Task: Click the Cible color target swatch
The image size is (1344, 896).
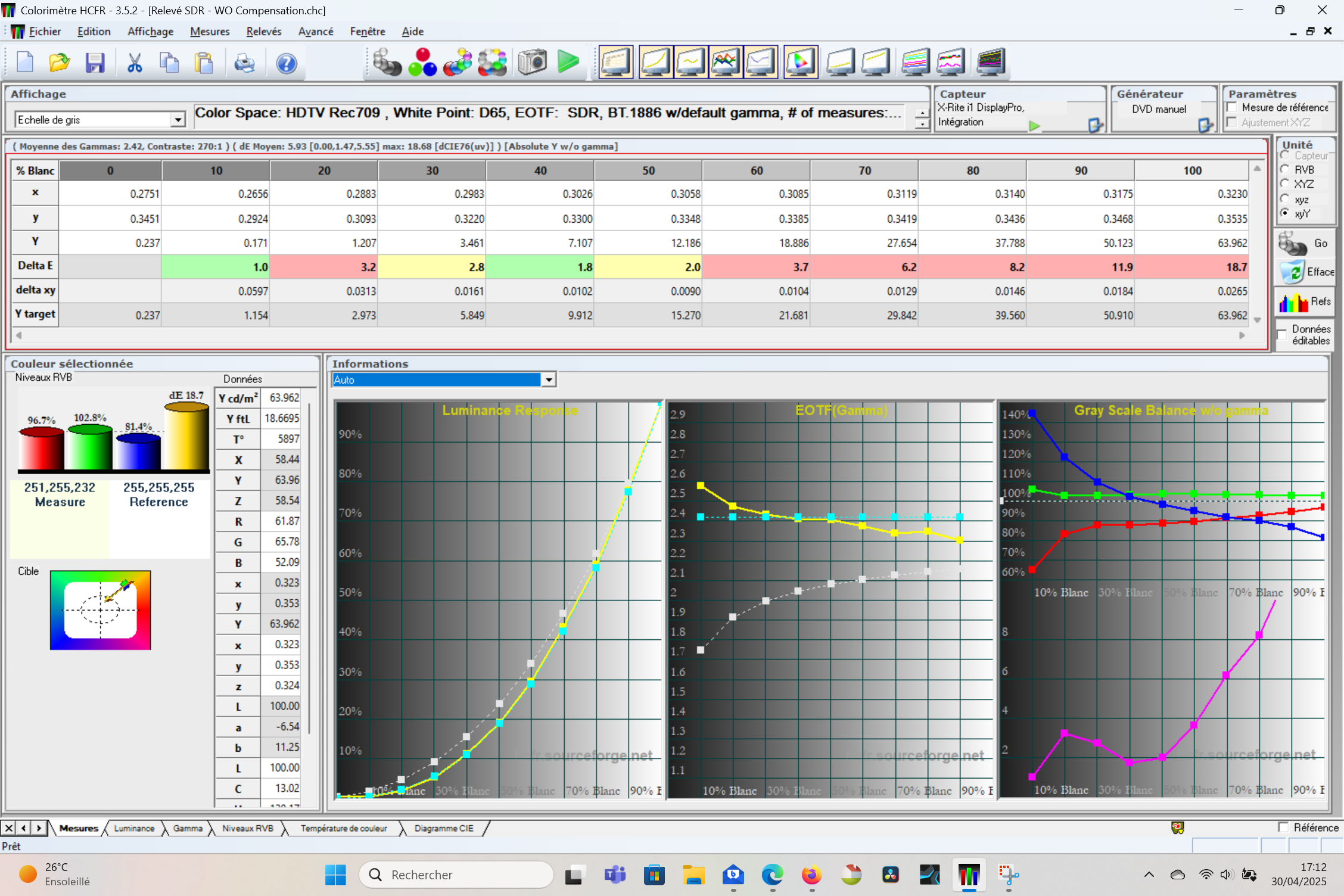Action: pyautogui.click(x=100, y=610)
